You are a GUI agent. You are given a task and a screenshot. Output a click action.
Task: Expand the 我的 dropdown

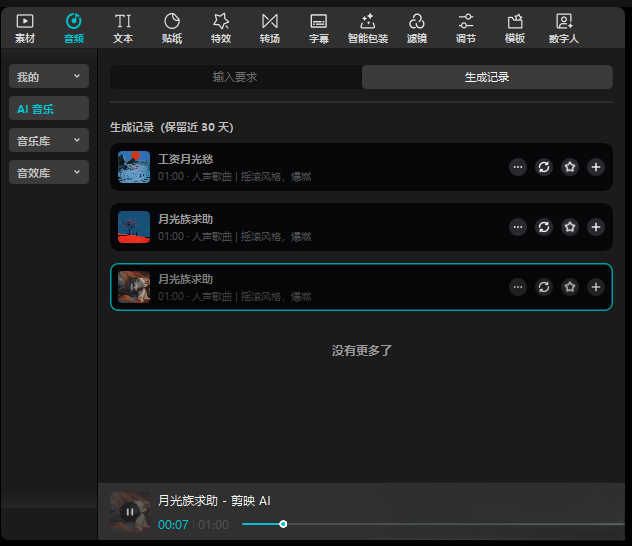tap(49, 76)
